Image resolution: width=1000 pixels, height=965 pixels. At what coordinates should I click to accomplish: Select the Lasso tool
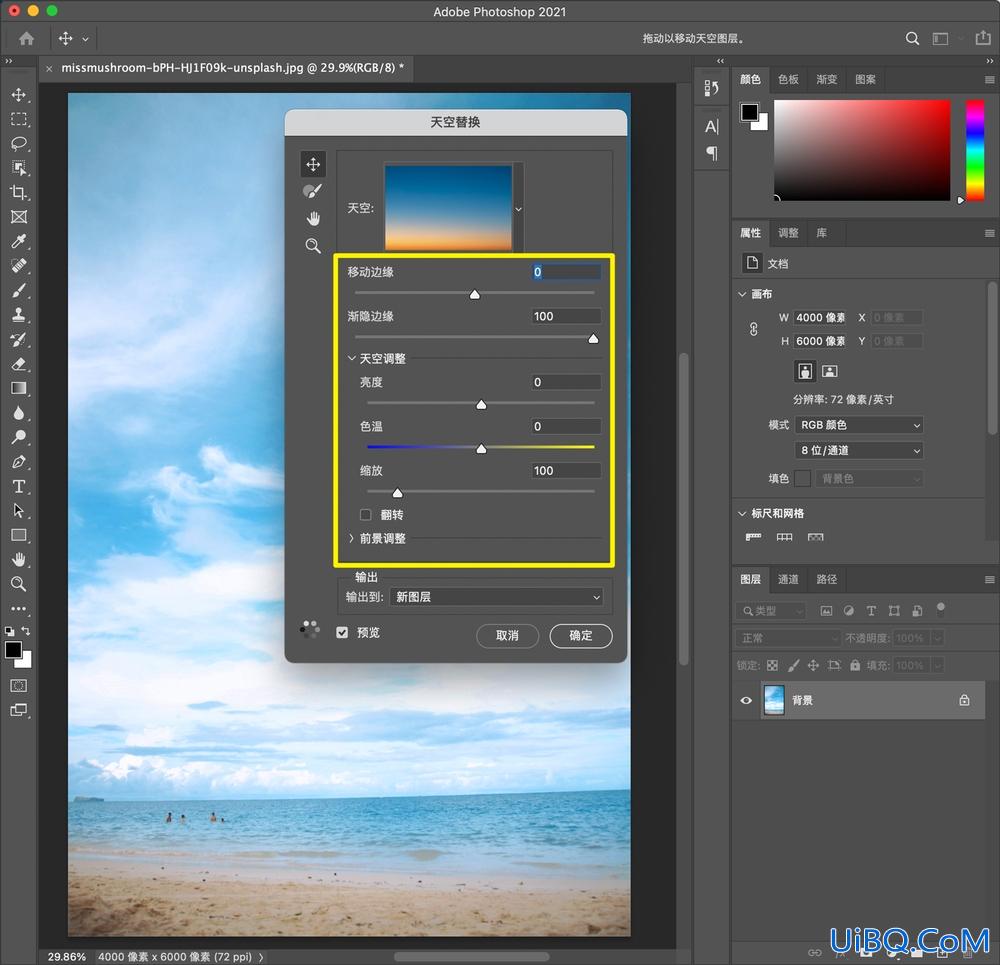pos(18,144)
